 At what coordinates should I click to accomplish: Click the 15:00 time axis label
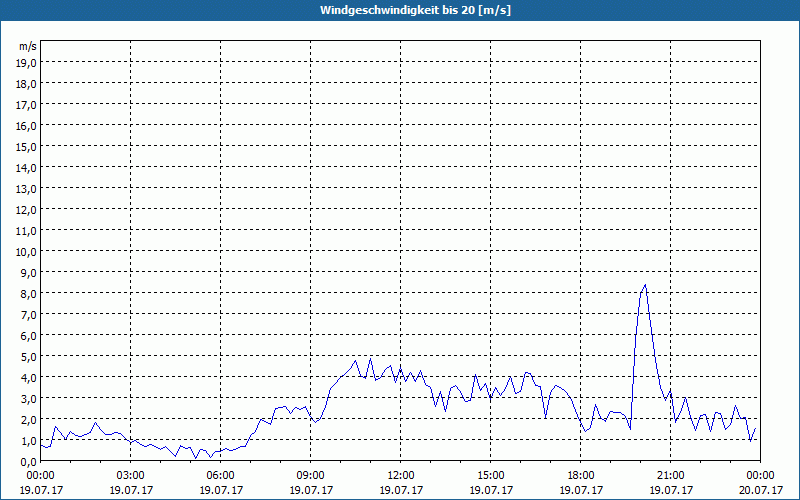(491, 476)
